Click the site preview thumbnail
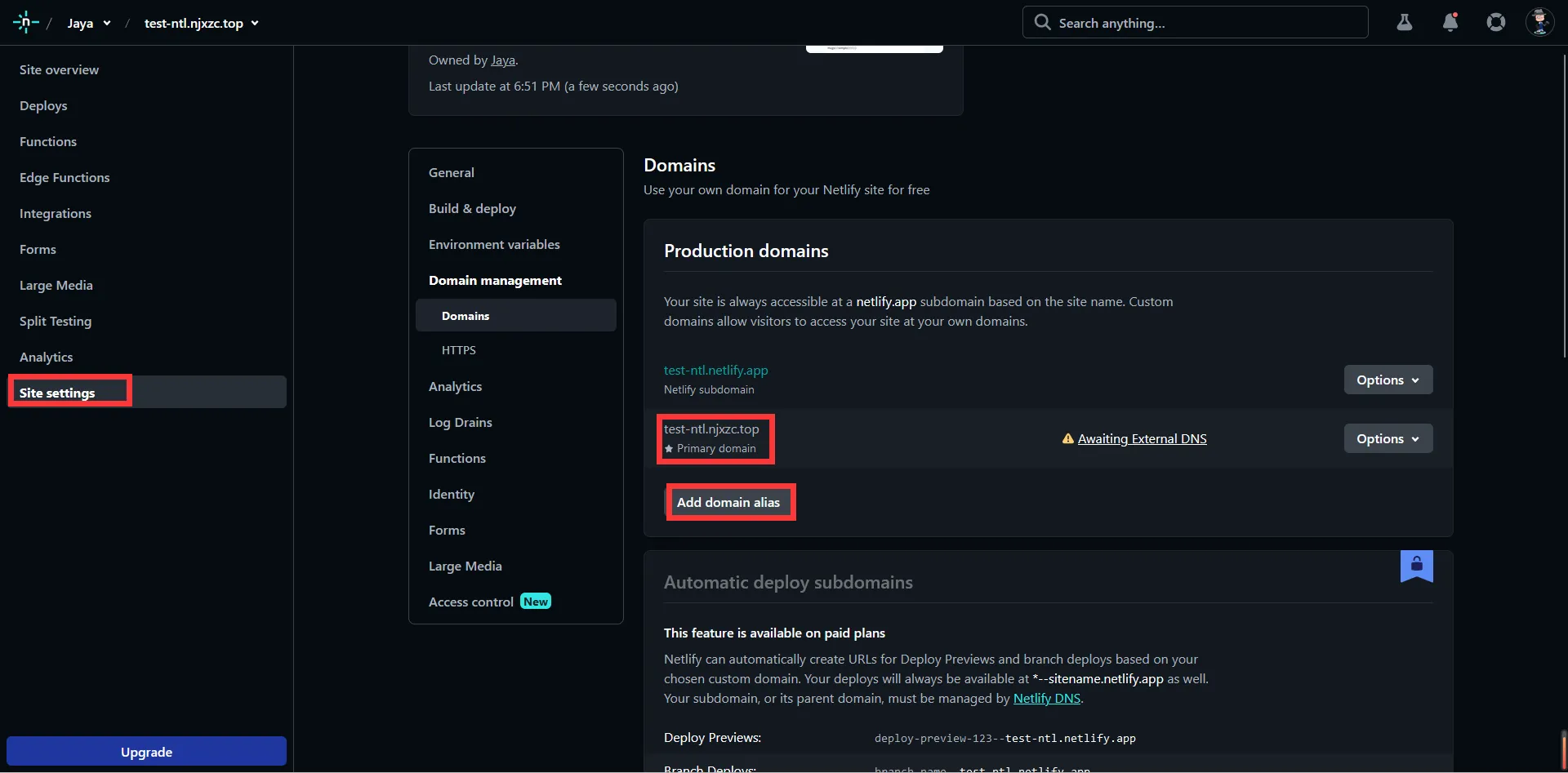Image resolution: width=1568 pixels, height=773 pixels. click(875, 49)
